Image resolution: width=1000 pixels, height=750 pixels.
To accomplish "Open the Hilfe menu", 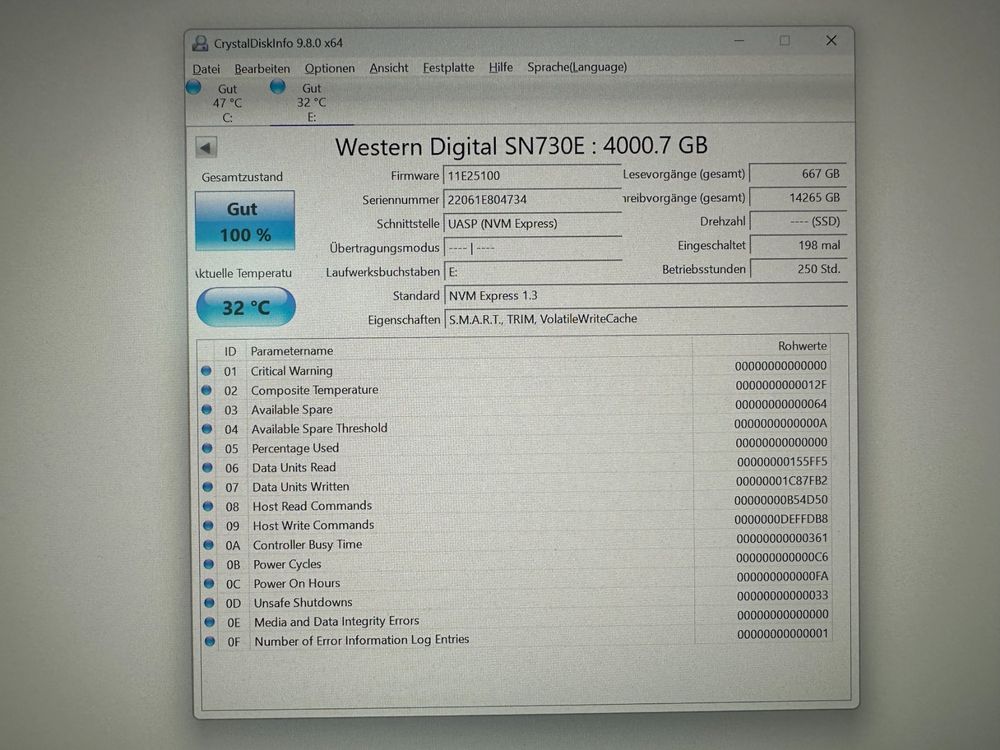I will (x=501, y=67).
